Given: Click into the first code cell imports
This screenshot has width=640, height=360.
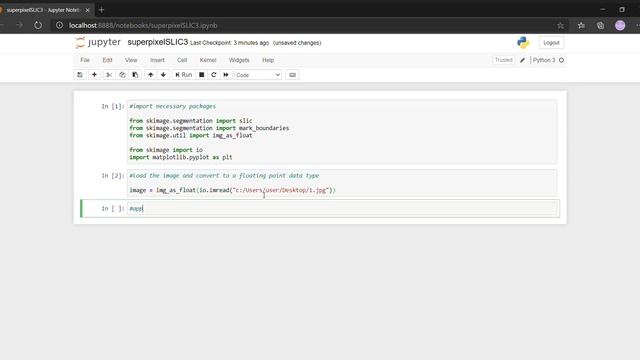Looking at the screenshot, I should 342,131.
